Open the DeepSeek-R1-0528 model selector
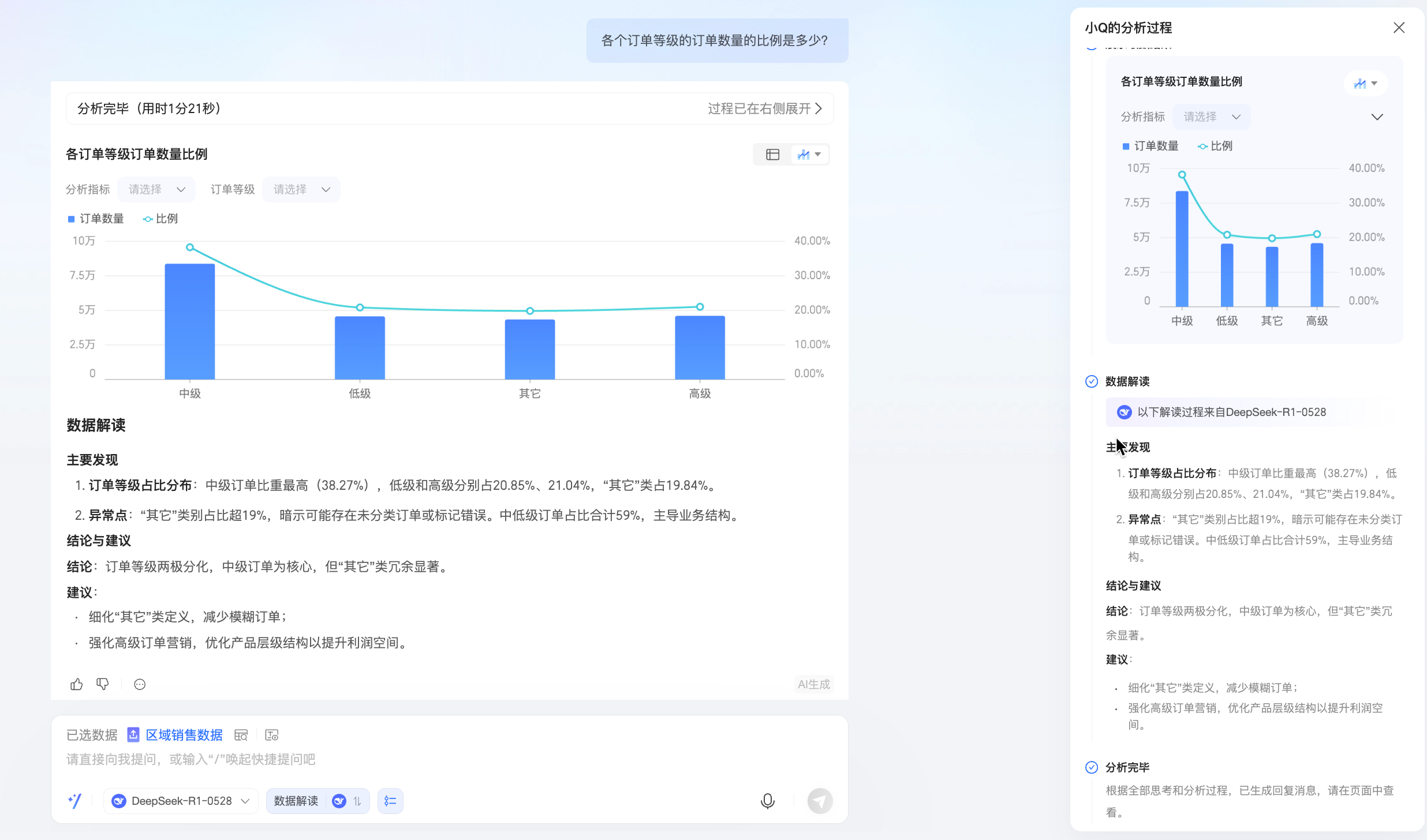 (x=181, y=801)
